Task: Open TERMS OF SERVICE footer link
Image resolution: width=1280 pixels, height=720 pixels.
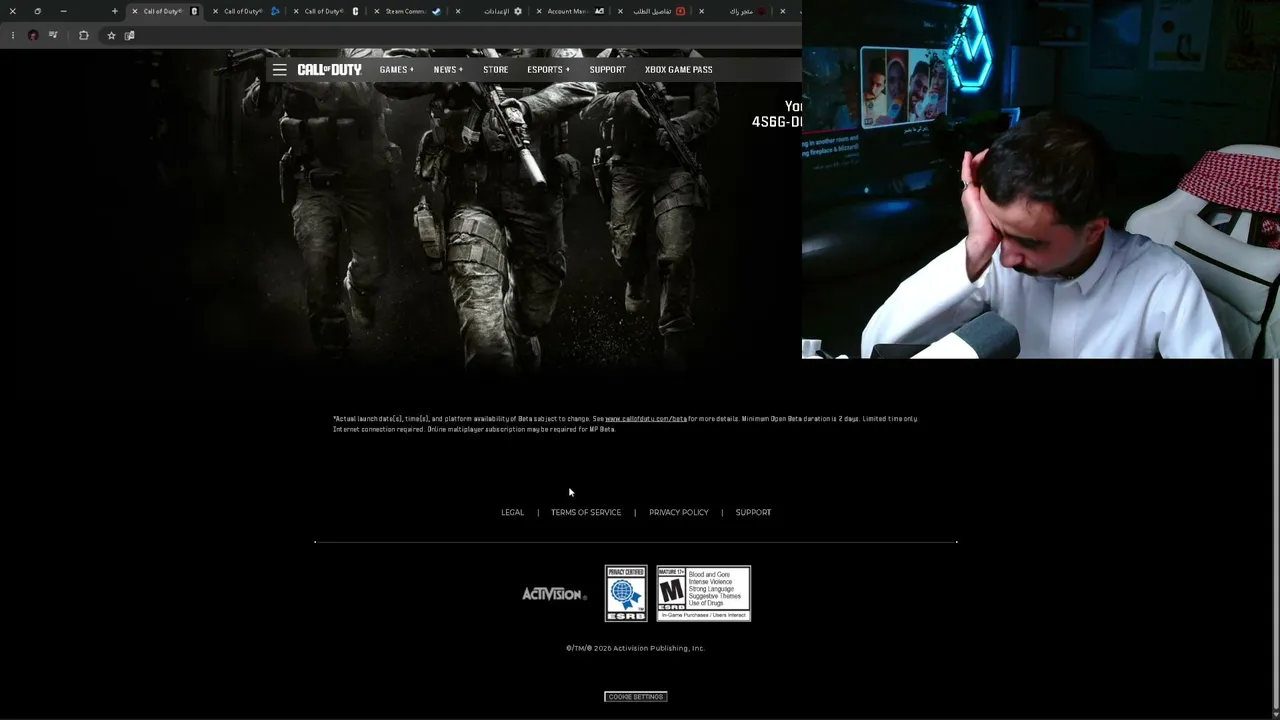Action: (586, 513)
